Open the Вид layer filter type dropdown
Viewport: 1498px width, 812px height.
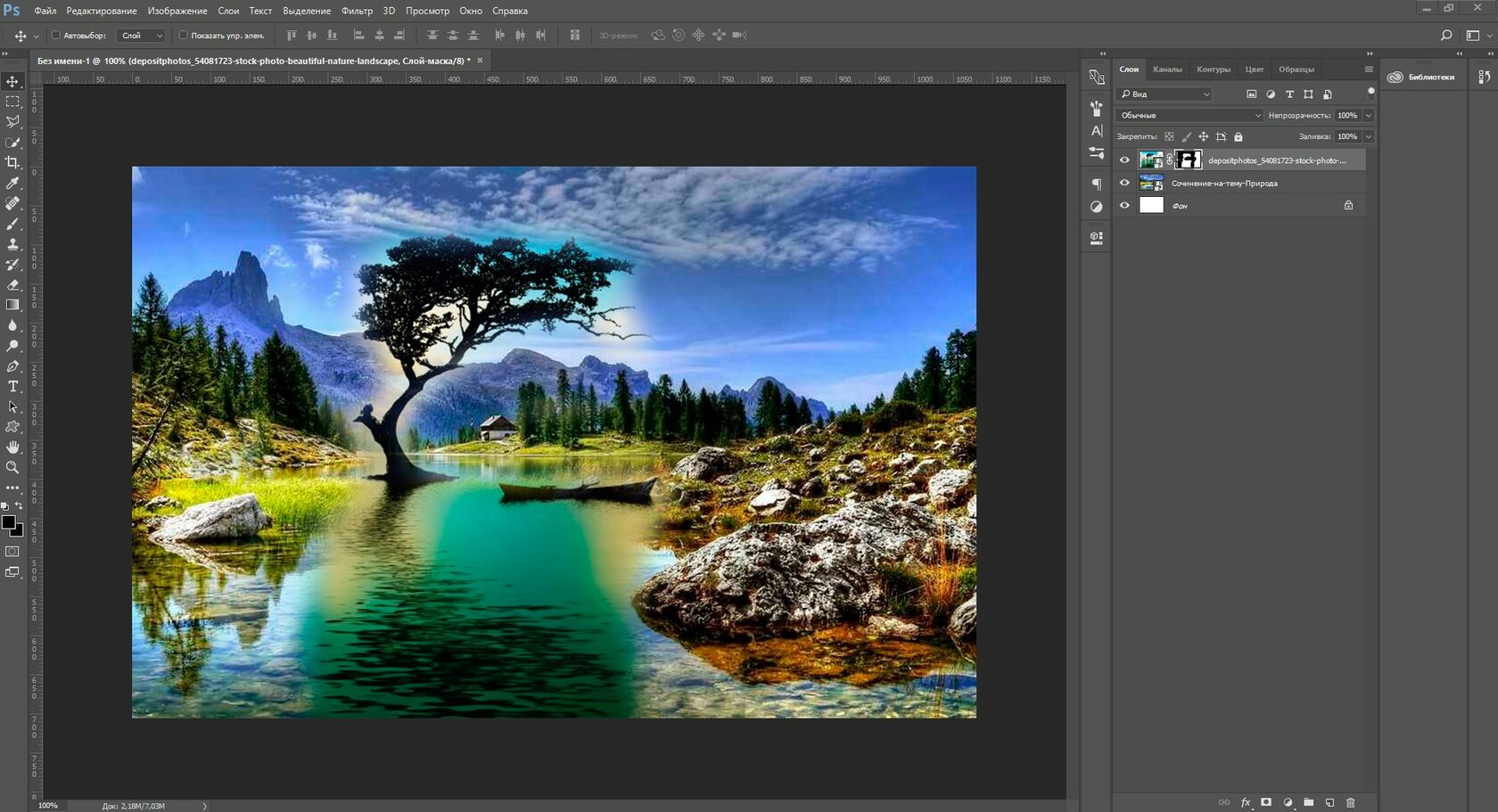pyautogui.click(x=1165, y=94)
